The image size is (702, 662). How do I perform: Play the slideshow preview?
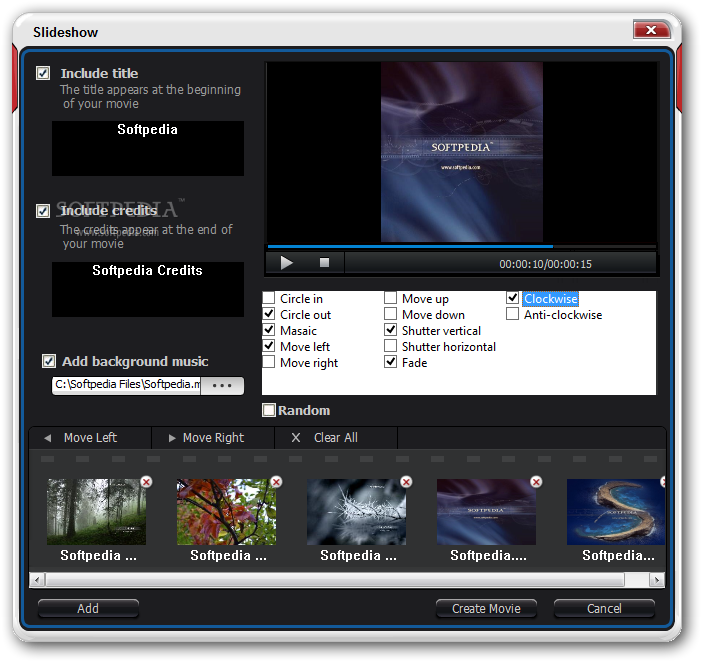pyautogui.click(x=287, y=263)
